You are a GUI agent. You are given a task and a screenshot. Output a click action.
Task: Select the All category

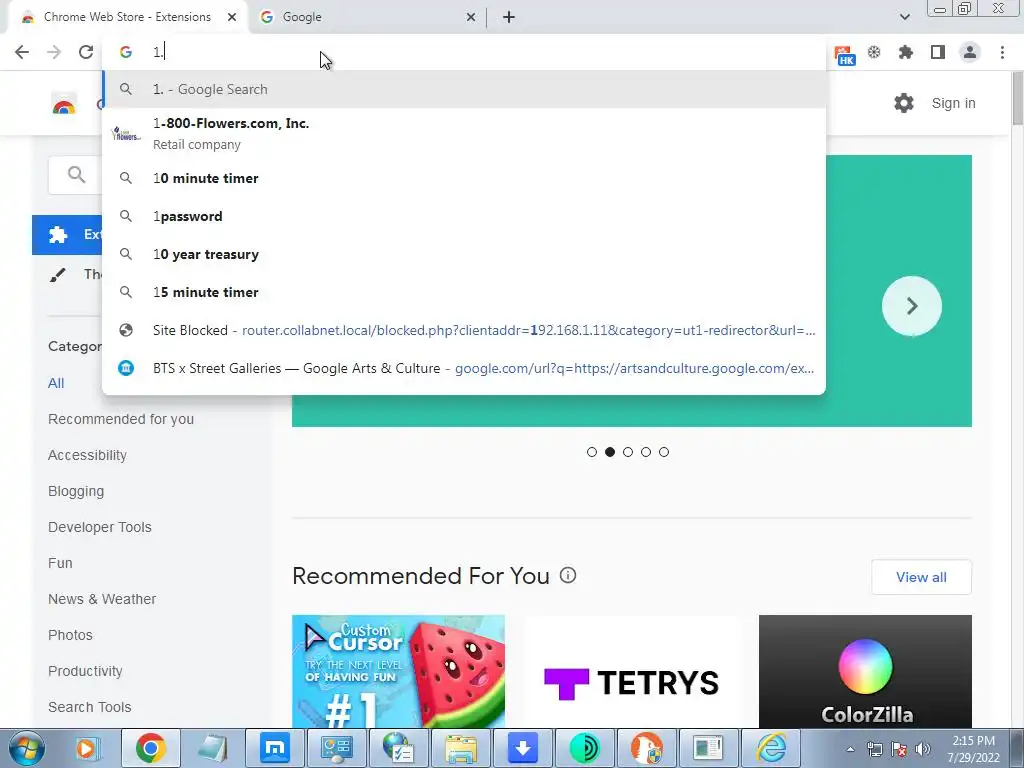(56, 383)
